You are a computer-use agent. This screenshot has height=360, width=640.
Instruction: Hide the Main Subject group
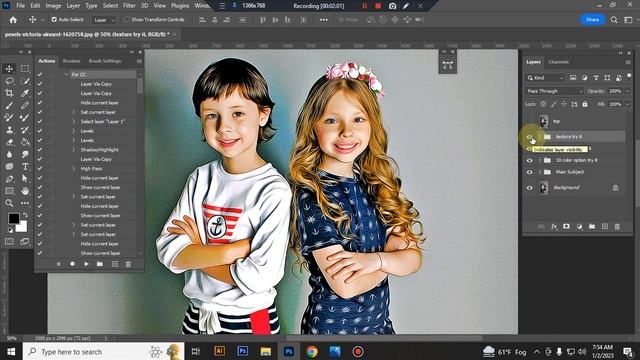coord(529,172)
